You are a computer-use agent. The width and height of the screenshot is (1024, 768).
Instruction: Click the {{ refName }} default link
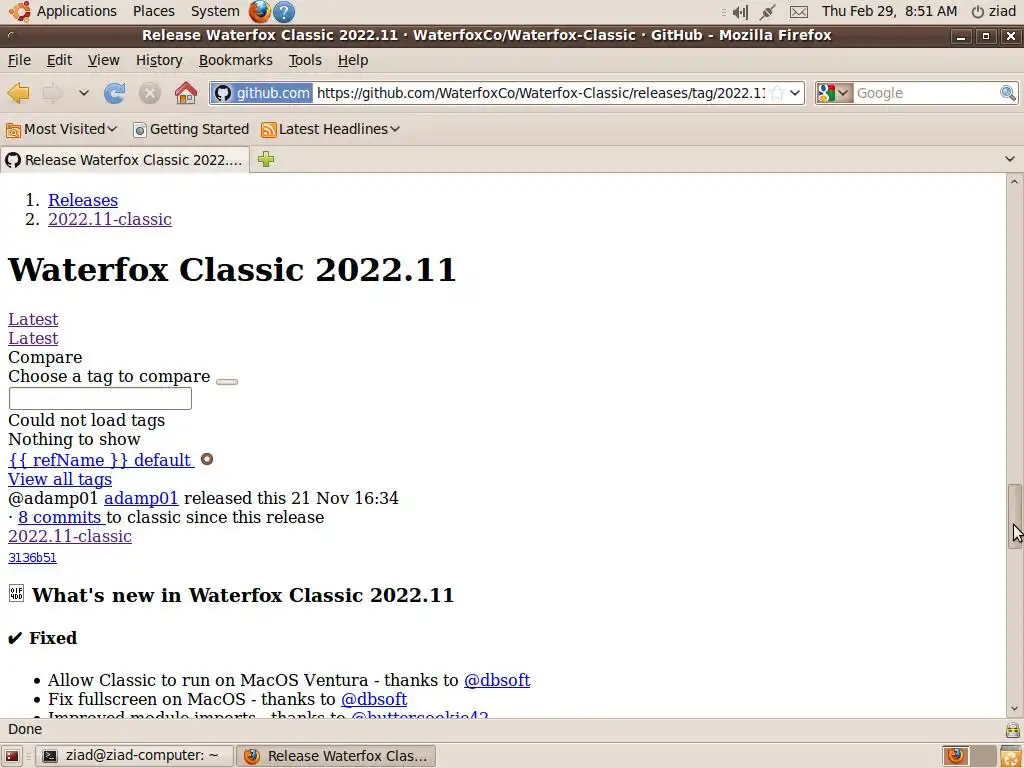[101, 460]
